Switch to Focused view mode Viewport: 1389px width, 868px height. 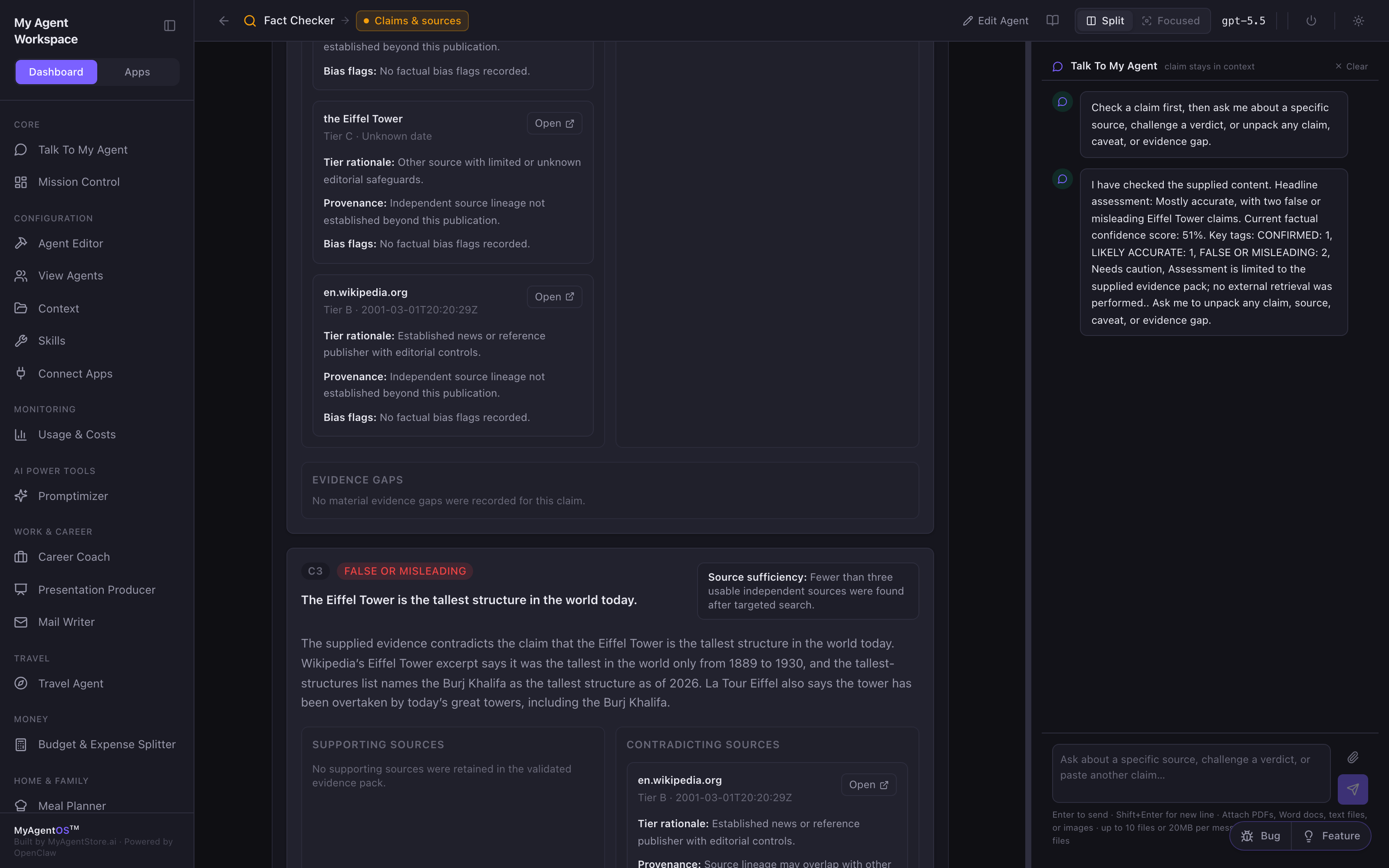pos(1171,21)
